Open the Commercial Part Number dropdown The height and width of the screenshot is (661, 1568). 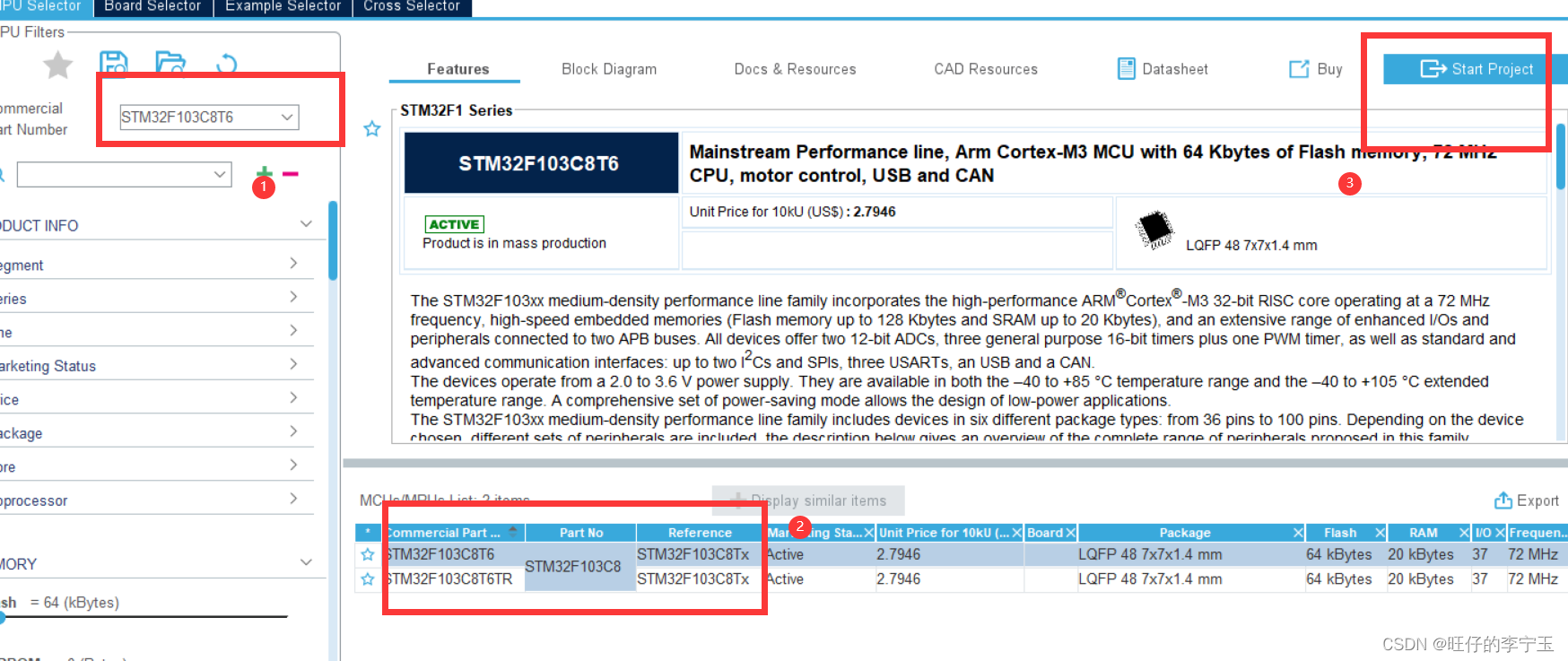(287, 117)
